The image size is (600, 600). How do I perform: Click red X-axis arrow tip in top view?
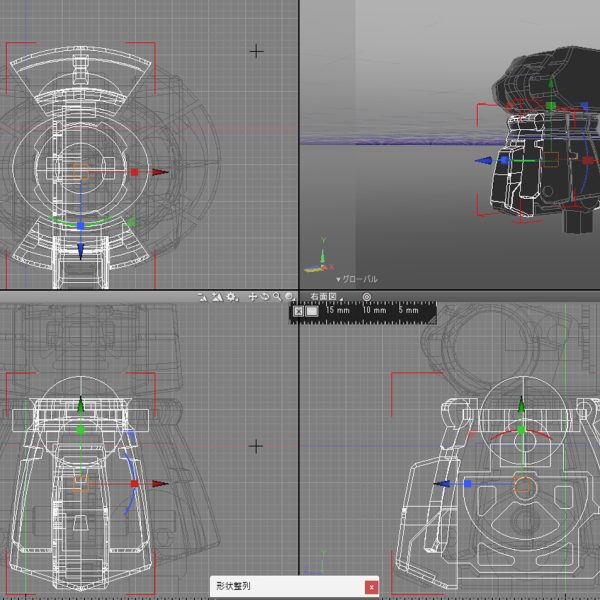pyautogui.click(x=160, y=172)
